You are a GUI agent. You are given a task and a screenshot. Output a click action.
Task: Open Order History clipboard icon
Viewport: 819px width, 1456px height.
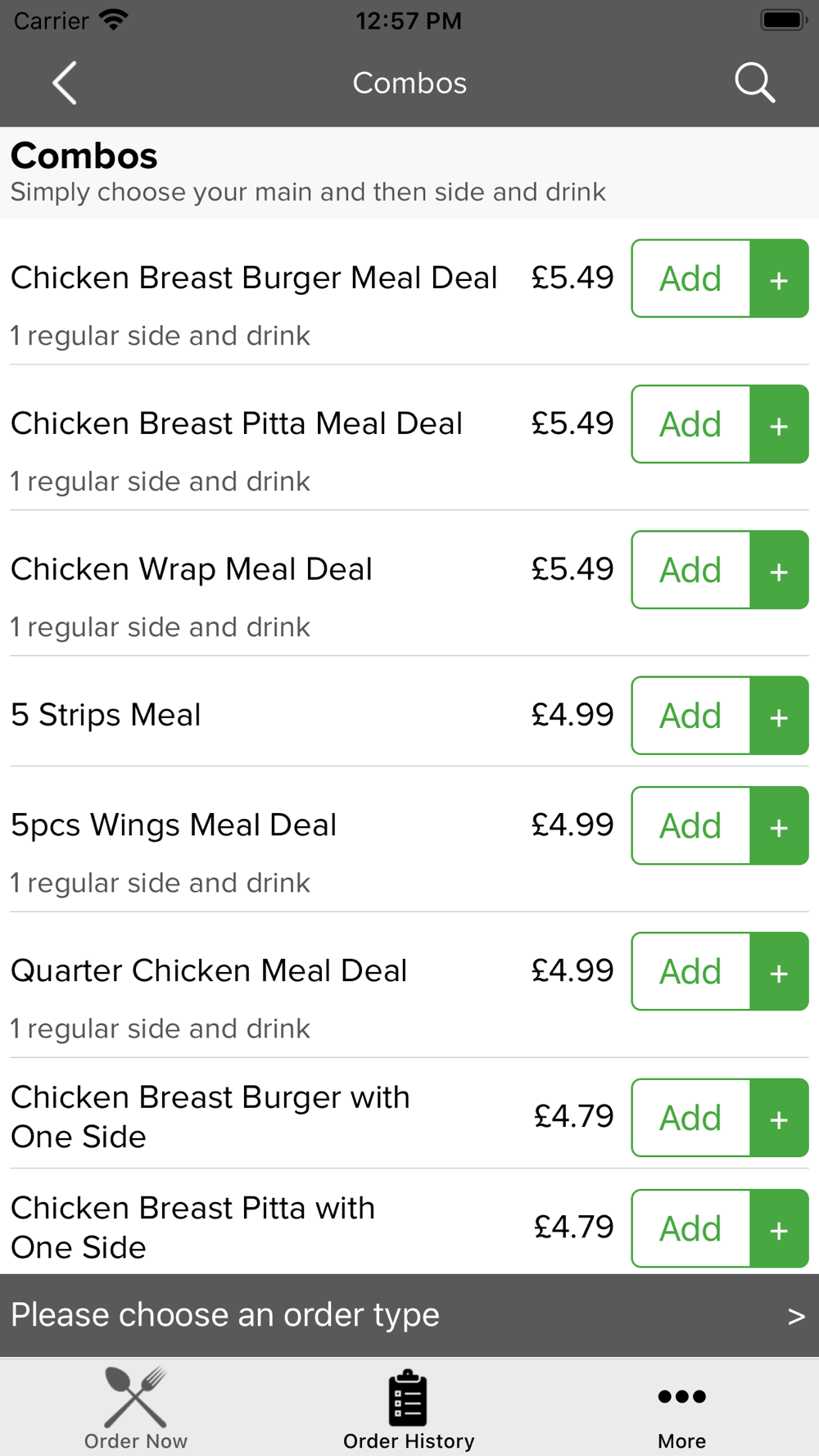[x=408, y=1397]
